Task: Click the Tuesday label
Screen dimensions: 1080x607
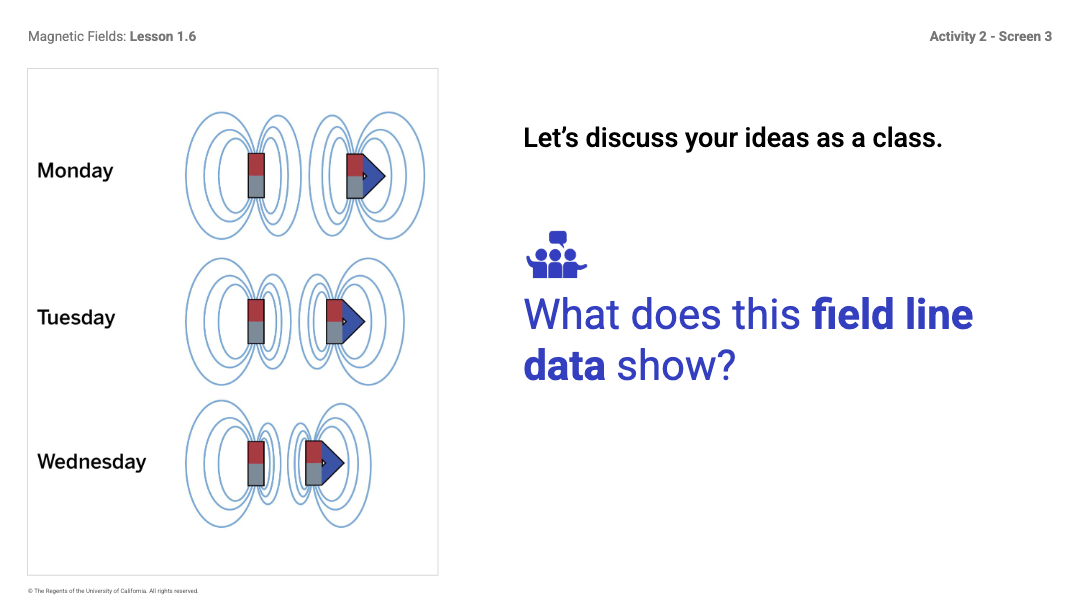Action: click(x=76, y=318)
